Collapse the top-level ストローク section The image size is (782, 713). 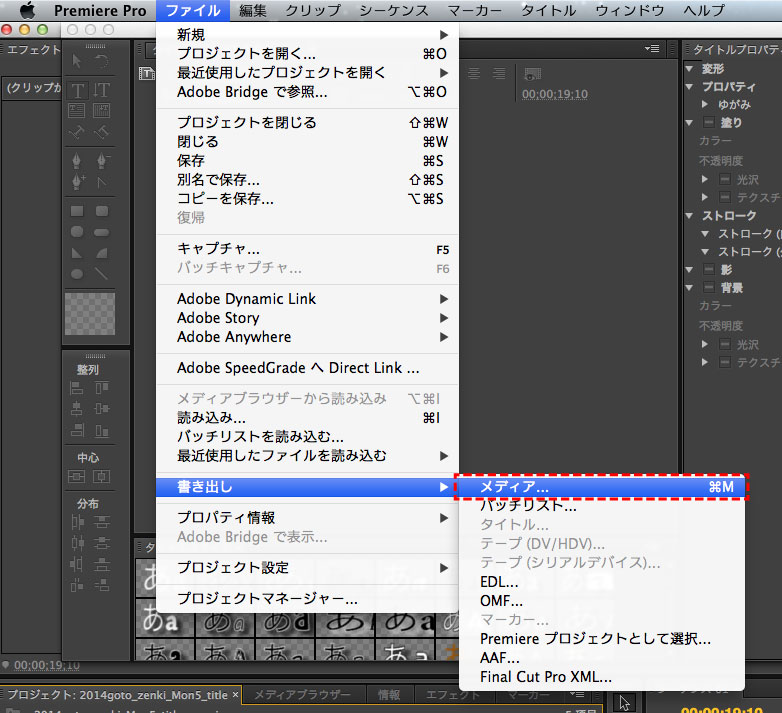point(690,216)
